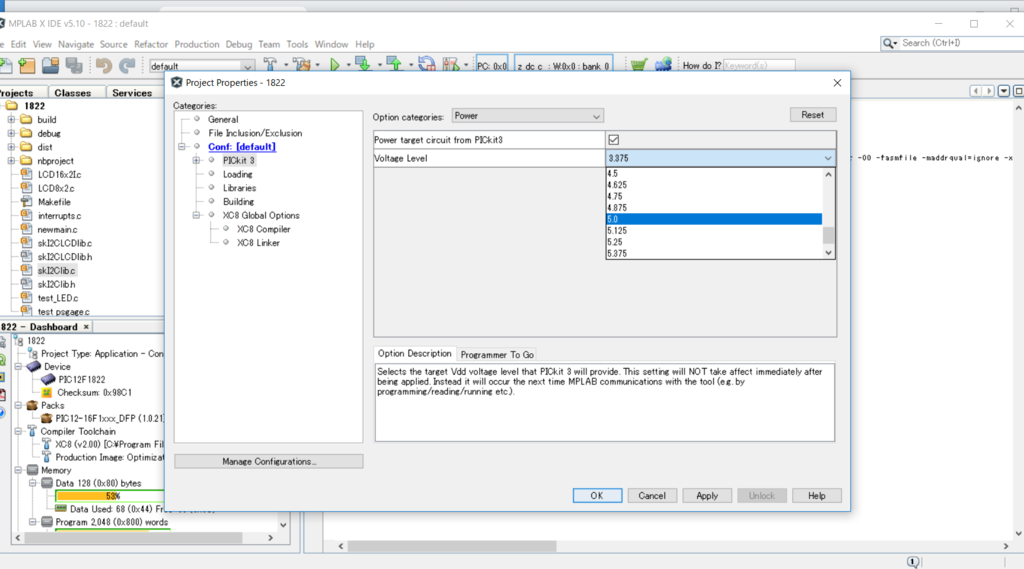Close the Dashboard tab

[x=86, y=327]
